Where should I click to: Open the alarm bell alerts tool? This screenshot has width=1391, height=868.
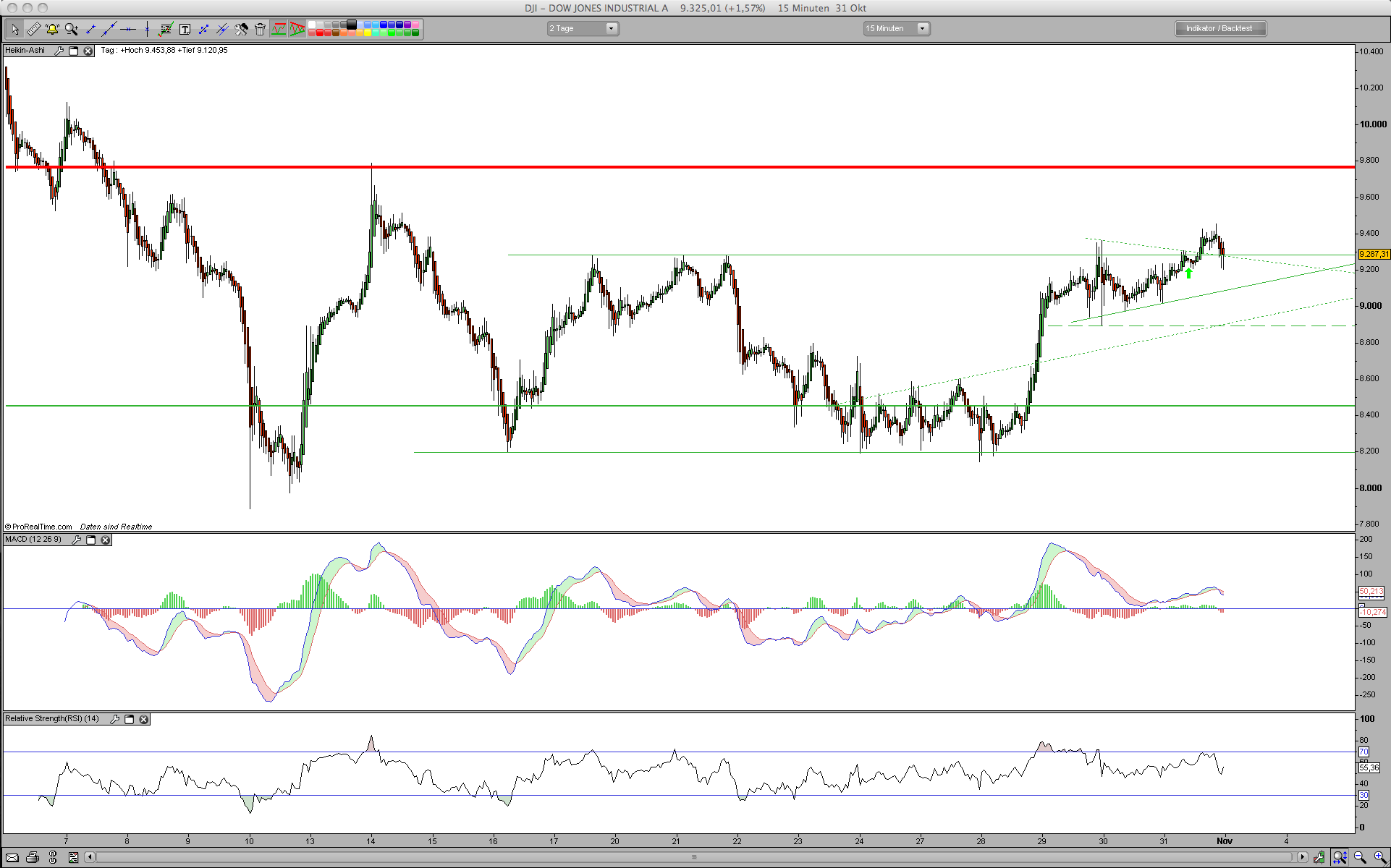coord(52,29)
